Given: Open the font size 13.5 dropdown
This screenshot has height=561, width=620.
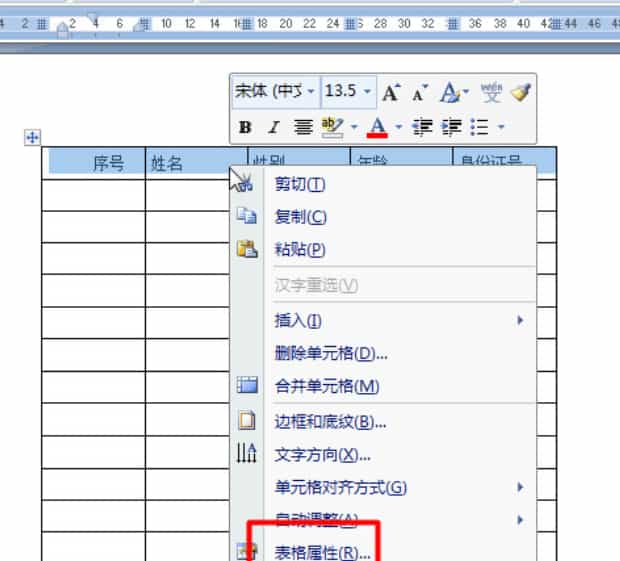Looking at the screenshot, I should point(367,92).
